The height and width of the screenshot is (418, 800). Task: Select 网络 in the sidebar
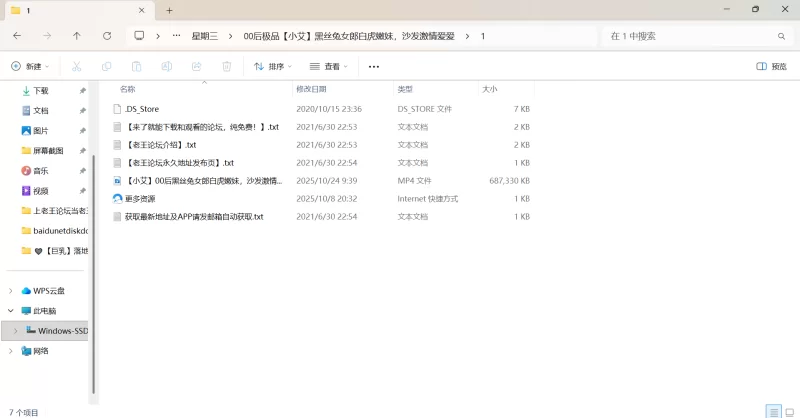(x=41, y=351)
